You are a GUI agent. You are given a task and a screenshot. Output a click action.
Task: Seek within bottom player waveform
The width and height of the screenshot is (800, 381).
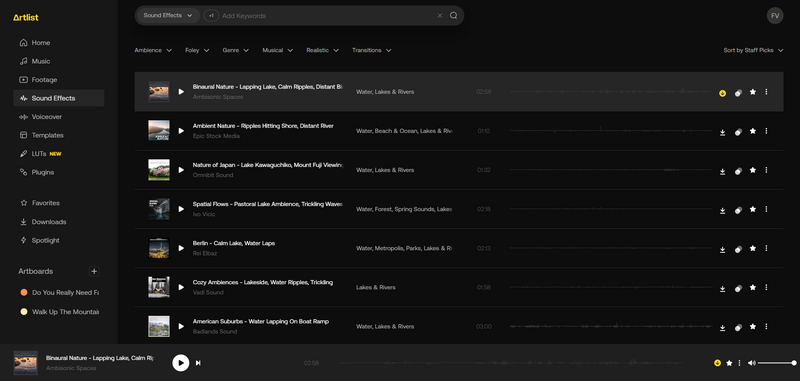[512, 363]
